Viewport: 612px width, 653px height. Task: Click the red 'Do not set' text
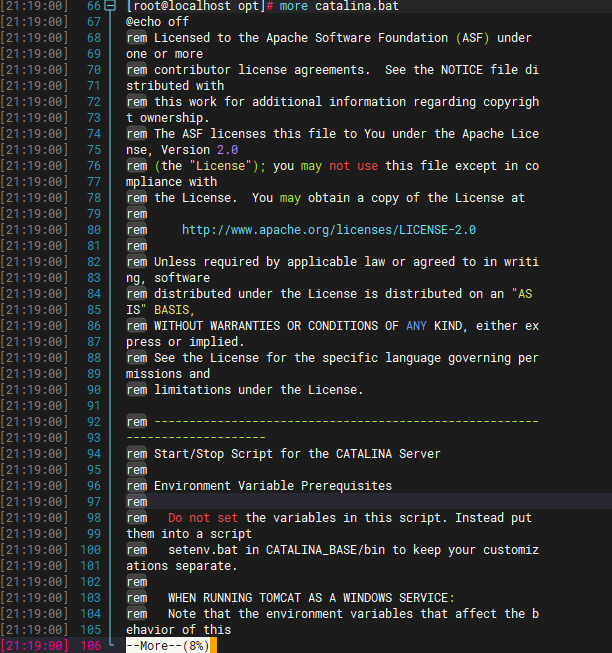click(x=203, y=518)
